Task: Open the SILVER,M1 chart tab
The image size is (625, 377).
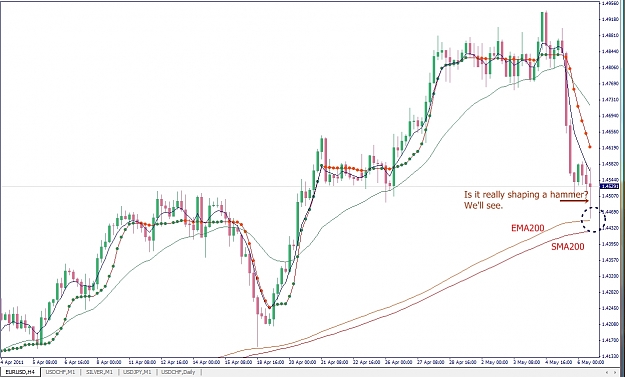Action: tap(100, 372)
